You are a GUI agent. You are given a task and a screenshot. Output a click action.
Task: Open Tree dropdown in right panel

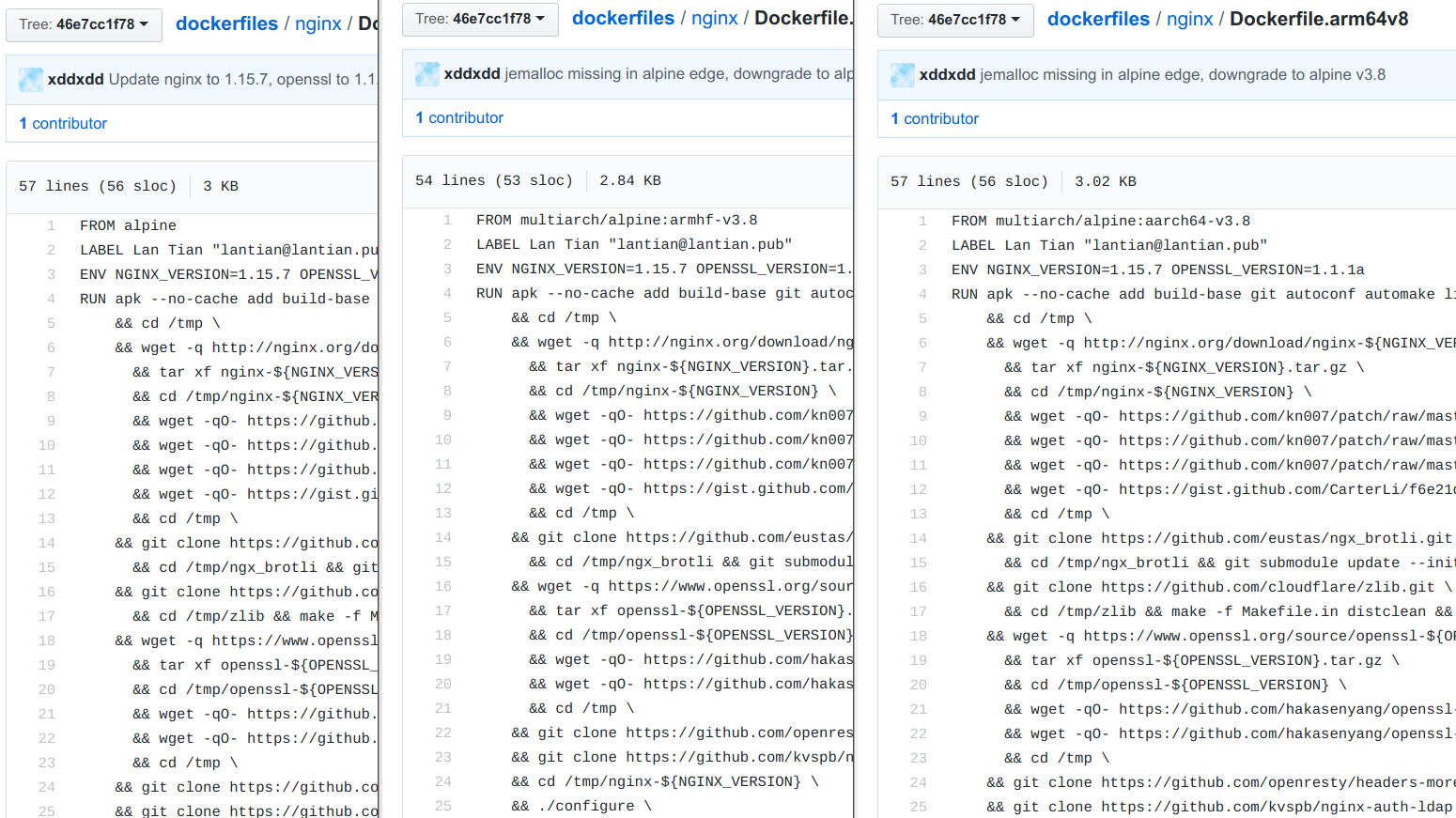point(955,20)
